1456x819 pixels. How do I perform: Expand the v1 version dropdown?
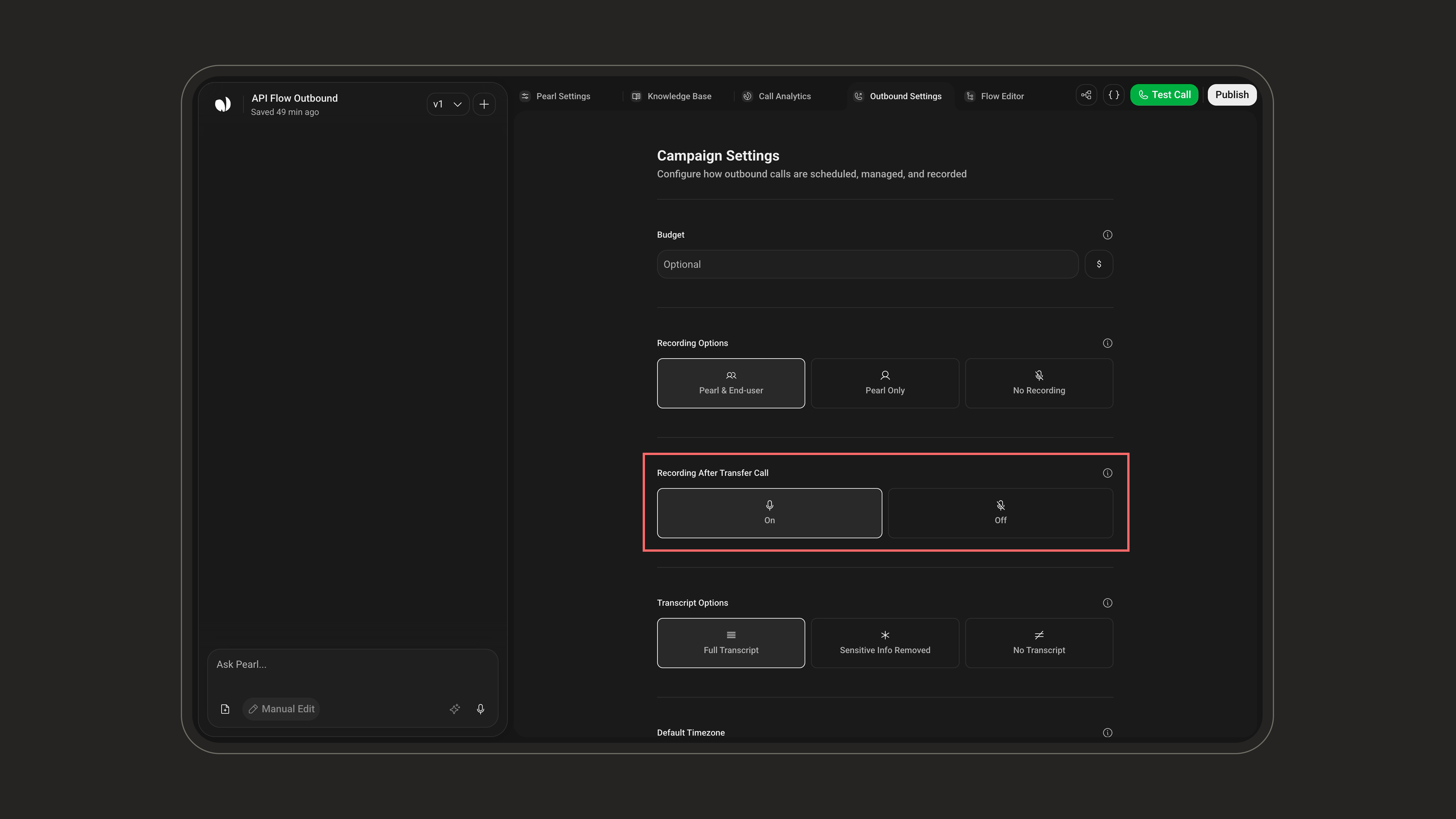click(448, 104)
